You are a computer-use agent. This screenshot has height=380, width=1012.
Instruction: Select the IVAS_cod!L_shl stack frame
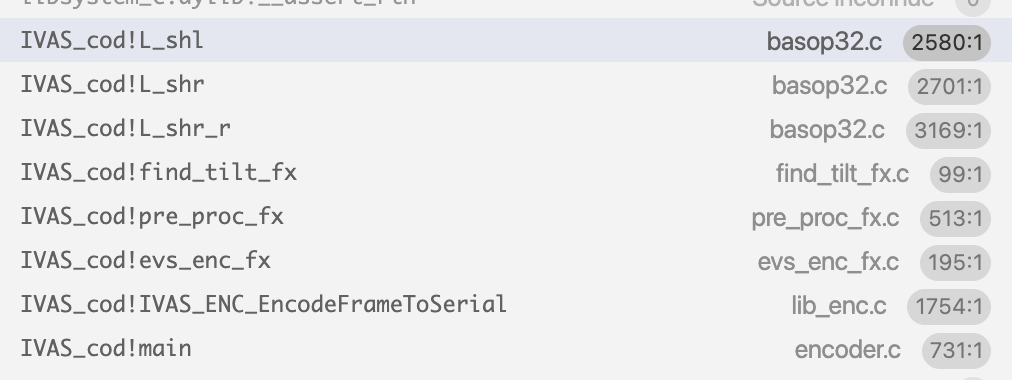pyautogui.click(x=506, y=41)
